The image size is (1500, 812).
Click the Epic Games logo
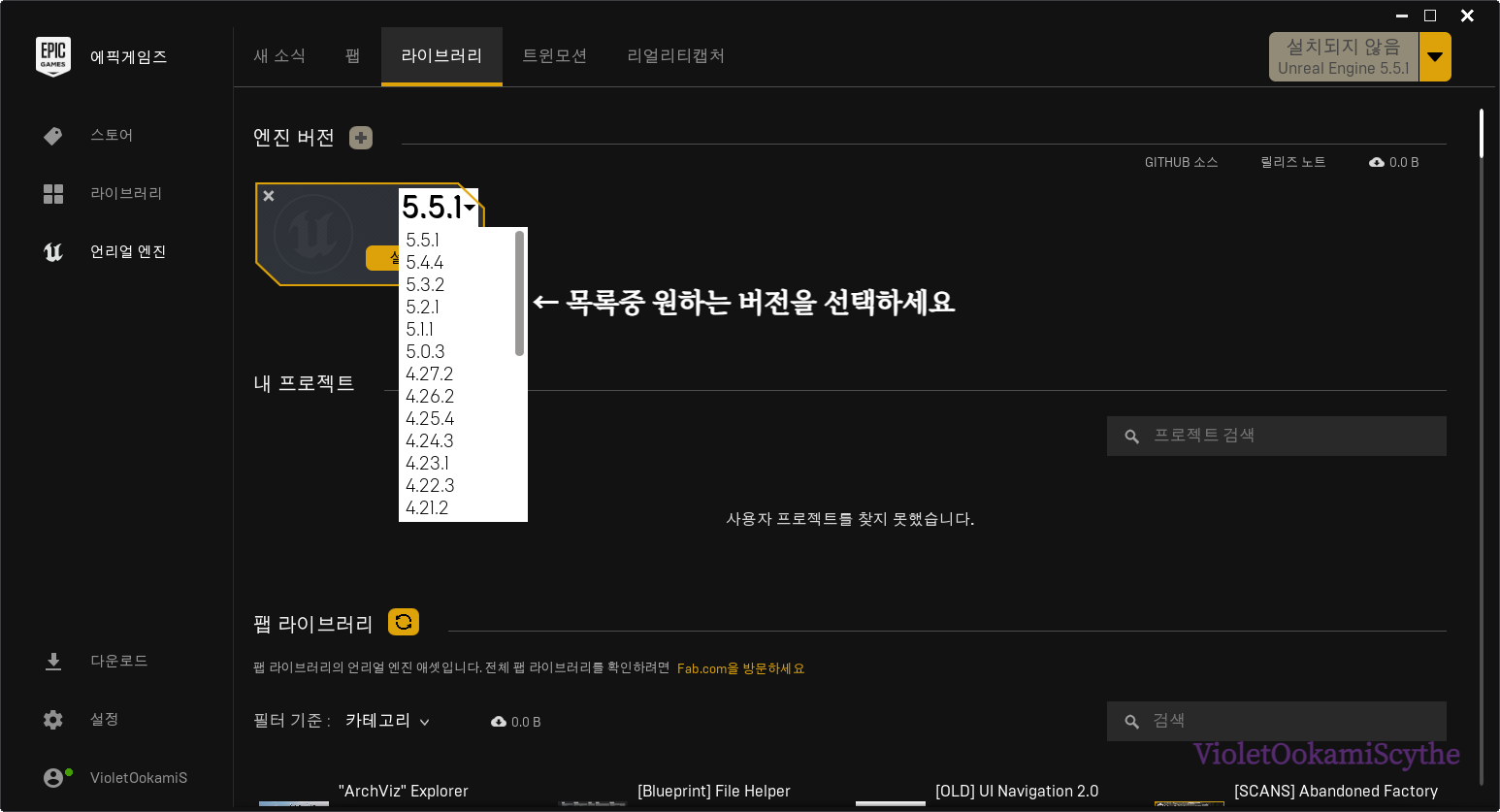(53, 57)
